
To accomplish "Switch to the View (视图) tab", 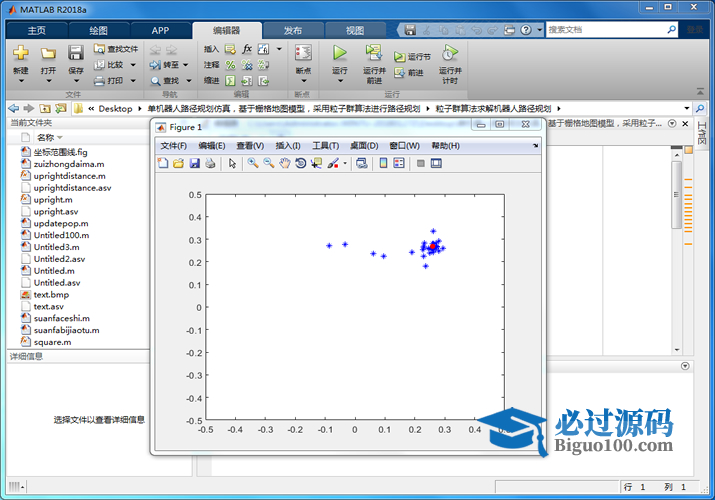I will point(355,31).
